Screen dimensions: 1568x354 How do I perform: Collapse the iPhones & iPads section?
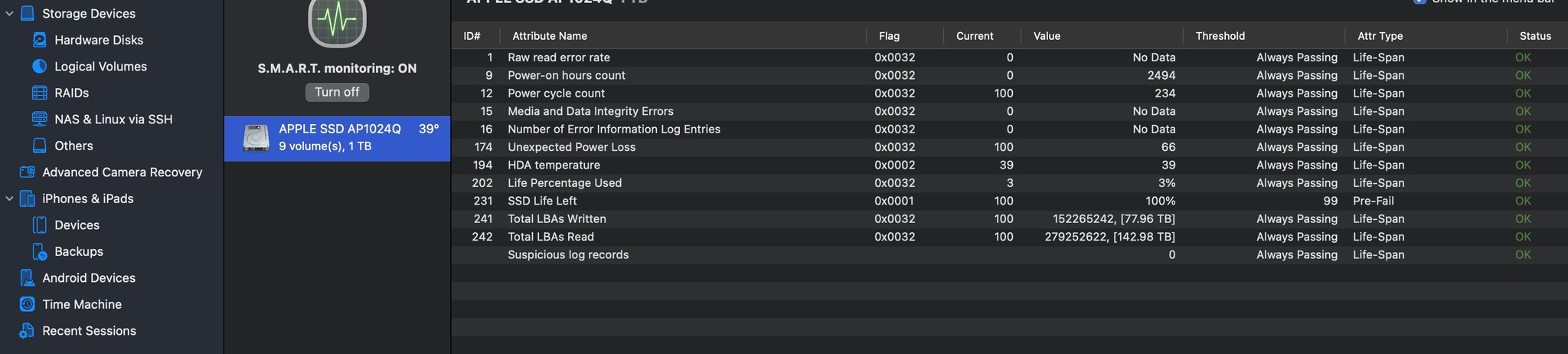(x=9, y=199)
